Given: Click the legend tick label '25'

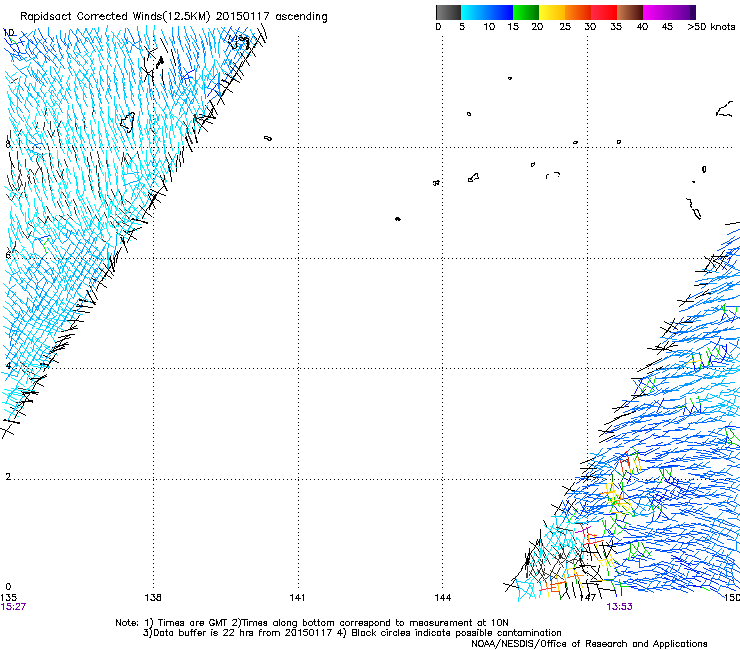Looking at the screenshot, I should (564, 27).
